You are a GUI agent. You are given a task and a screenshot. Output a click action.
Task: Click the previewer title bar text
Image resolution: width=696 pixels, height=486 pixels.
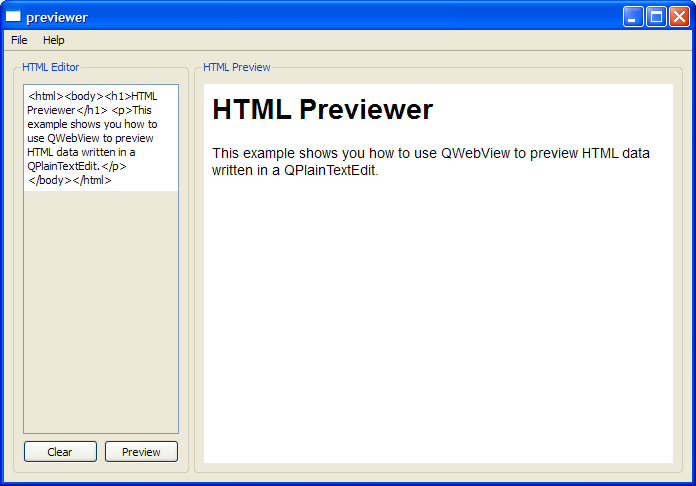(x=57, y=17)
